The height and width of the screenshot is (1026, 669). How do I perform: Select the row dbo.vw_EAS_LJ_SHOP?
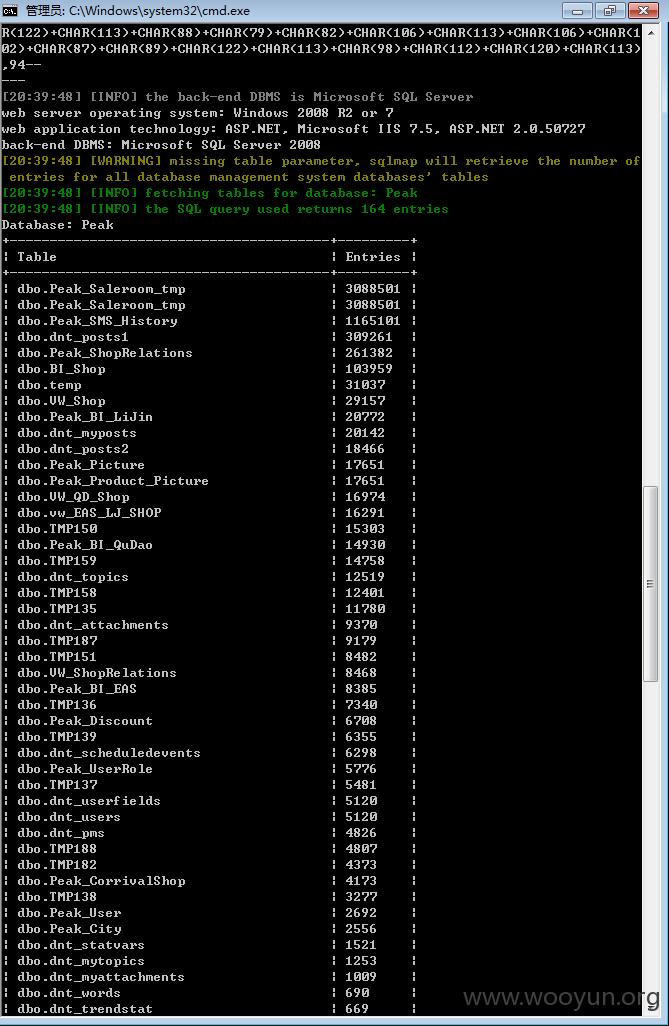coord(209,513)
